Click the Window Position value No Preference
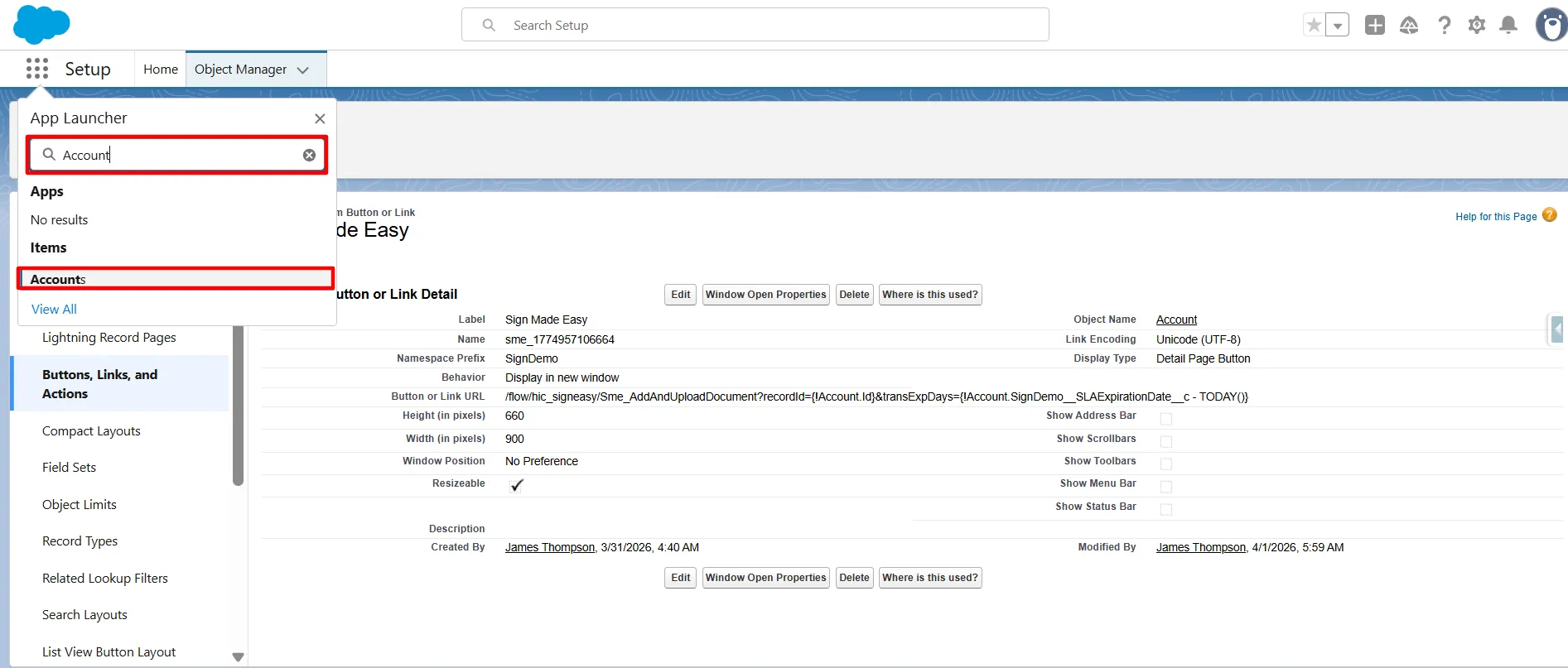Image resolution: width=1568 pixels, height=668 pixels. pyautogui.click(x=542, y=461)
